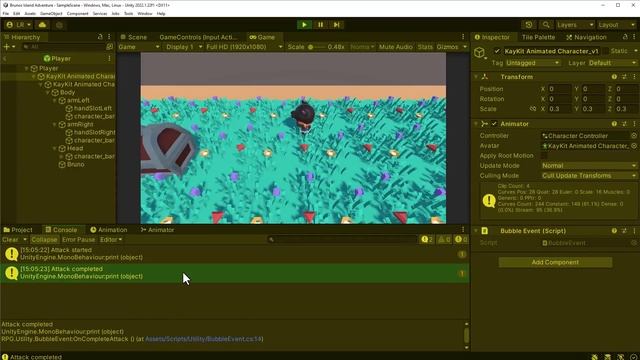Viewport: 640px width, 360px height.
Task: Switch to the Animation tab
Action: pyautogui.click(x=109, y=230)
